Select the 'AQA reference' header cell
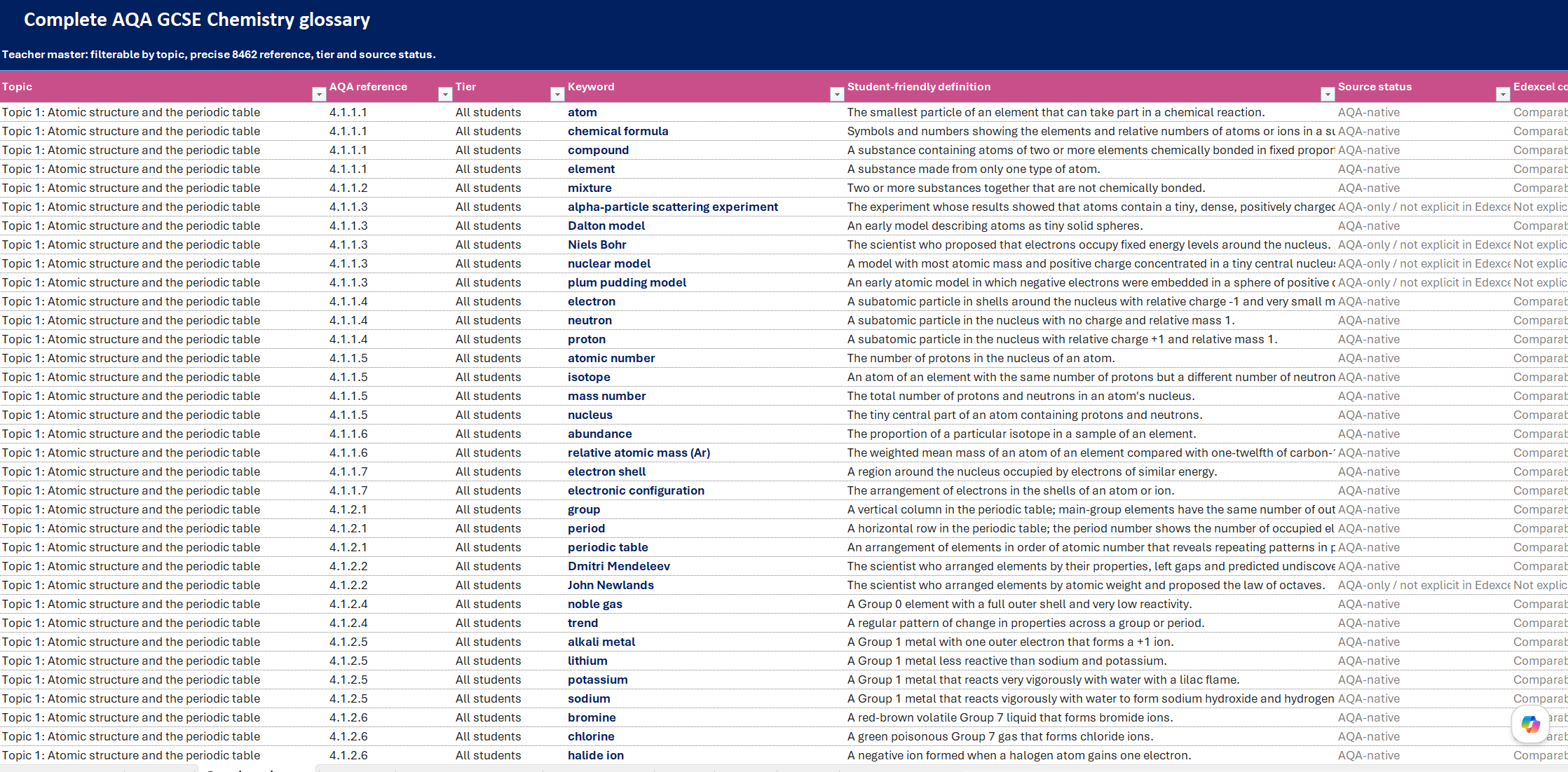 tap(390, 87)
